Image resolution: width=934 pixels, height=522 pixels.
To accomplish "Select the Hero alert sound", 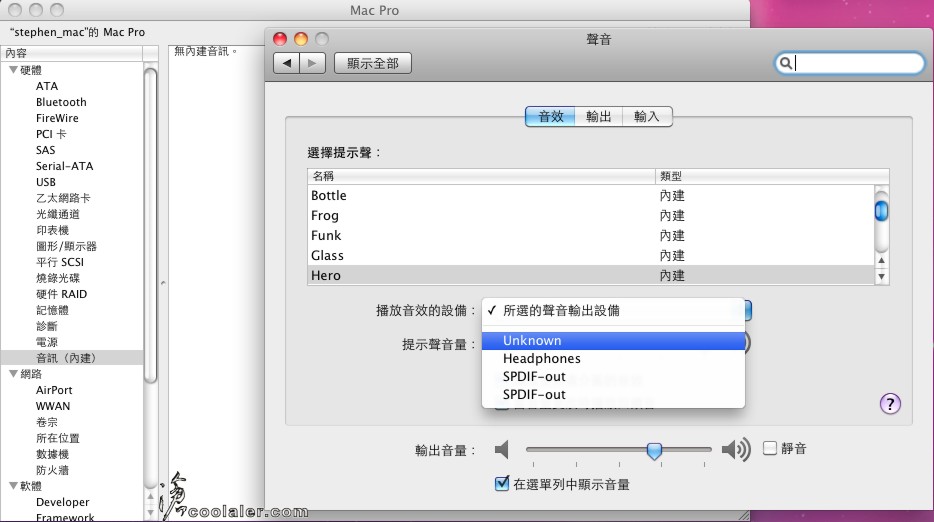I will (x=591, y=275).
